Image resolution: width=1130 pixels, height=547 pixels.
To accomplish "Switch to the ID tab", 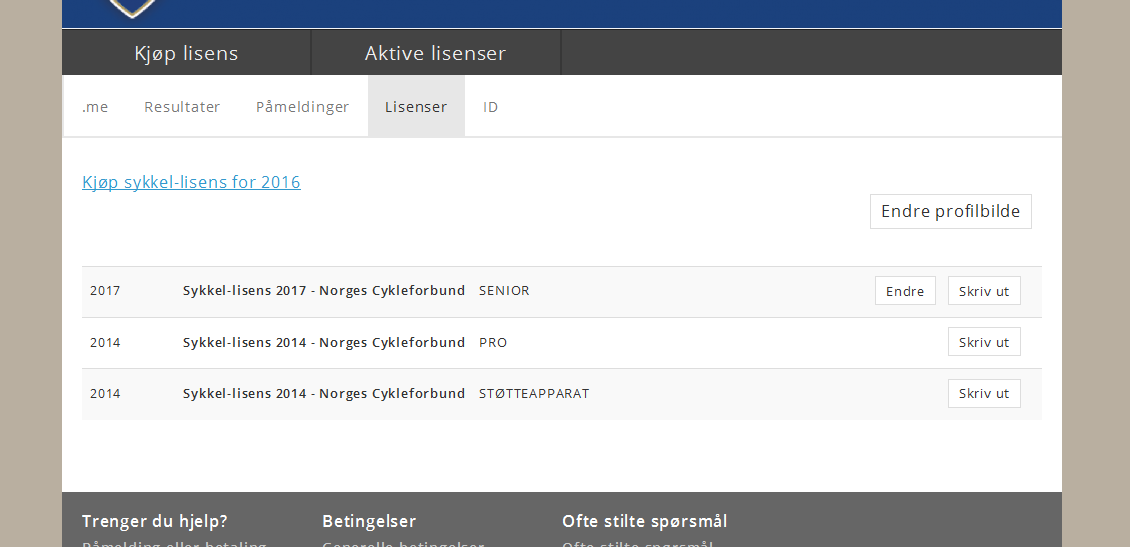I will (x=490, y=107).
